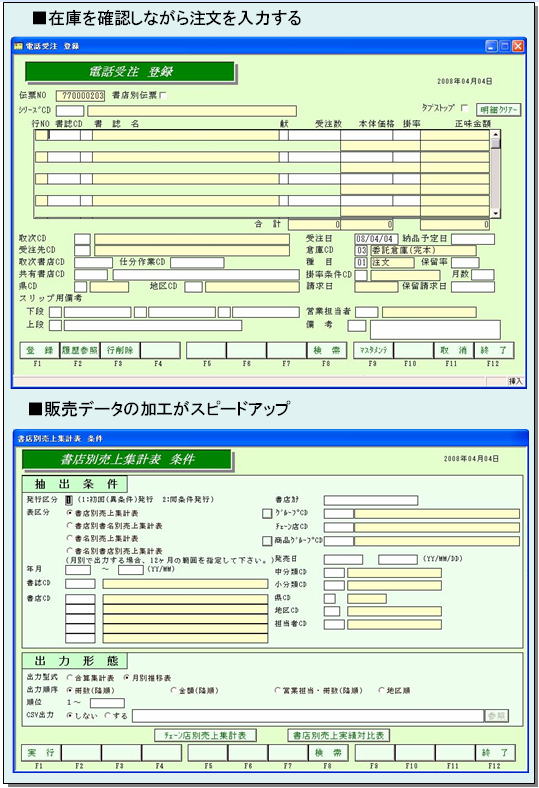Enable the タブストップ checkbox
The height and width of the screenshot is (788, 539).
tap(464, 108)
